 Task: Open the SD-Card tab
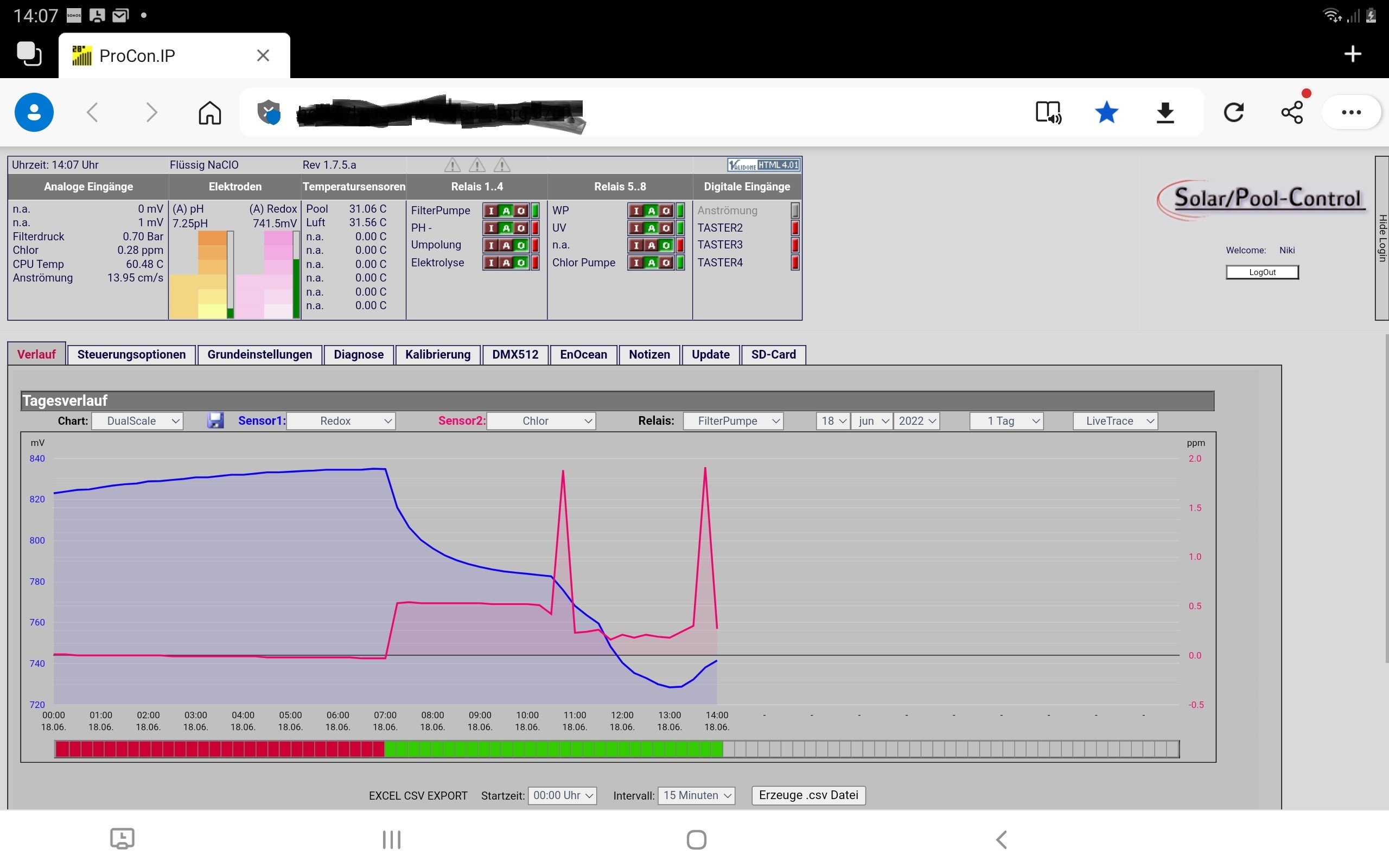[x=774, y=354]
